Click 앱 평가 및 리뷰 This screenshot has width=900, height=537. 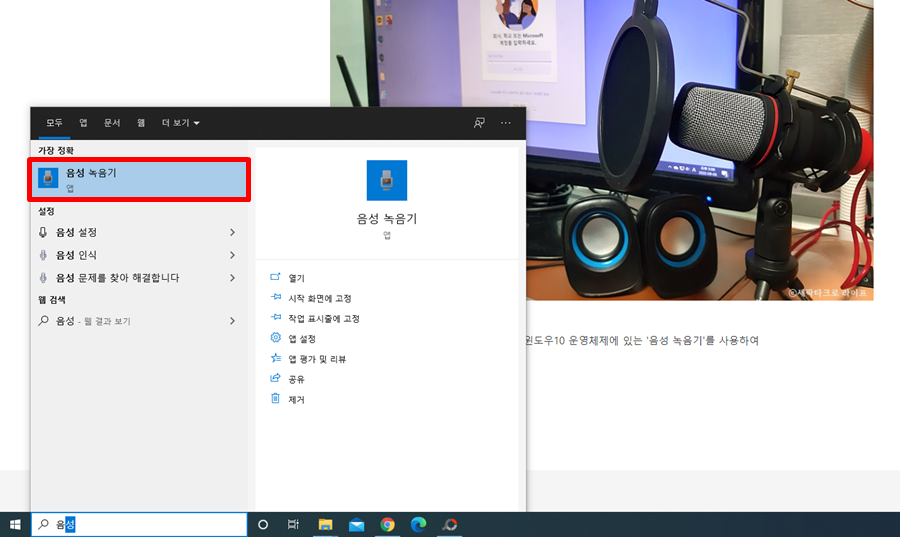[317, 359]
